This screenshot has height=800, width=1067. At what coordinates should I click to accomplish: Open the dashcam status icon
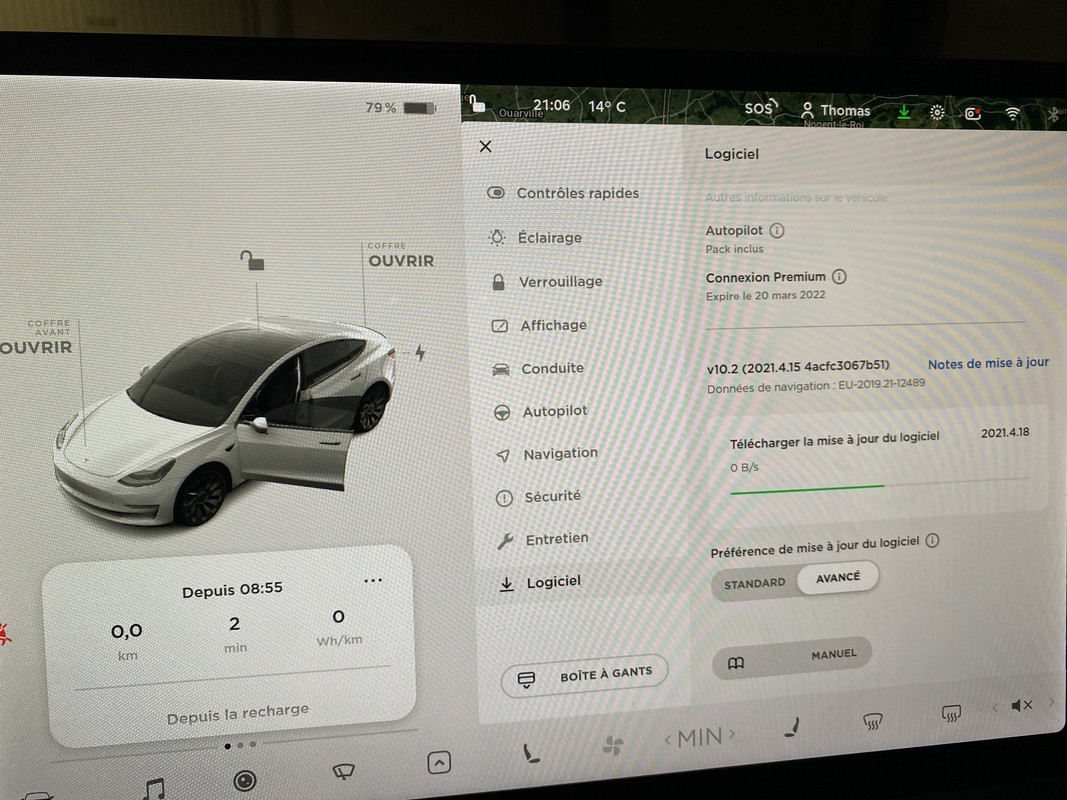(974, 114)
